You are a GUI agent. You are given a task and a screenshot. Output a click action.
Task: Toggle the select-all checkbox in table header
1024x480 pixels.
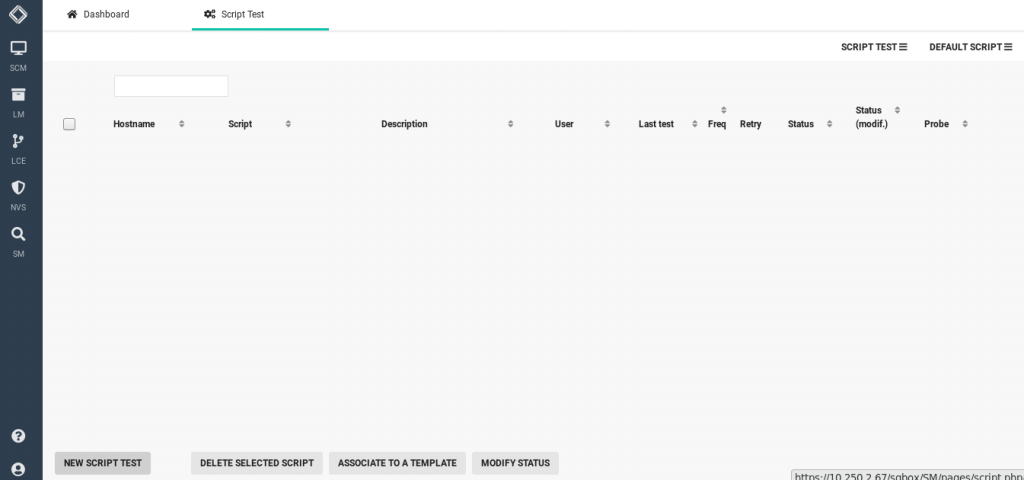[x=69, y=124]
